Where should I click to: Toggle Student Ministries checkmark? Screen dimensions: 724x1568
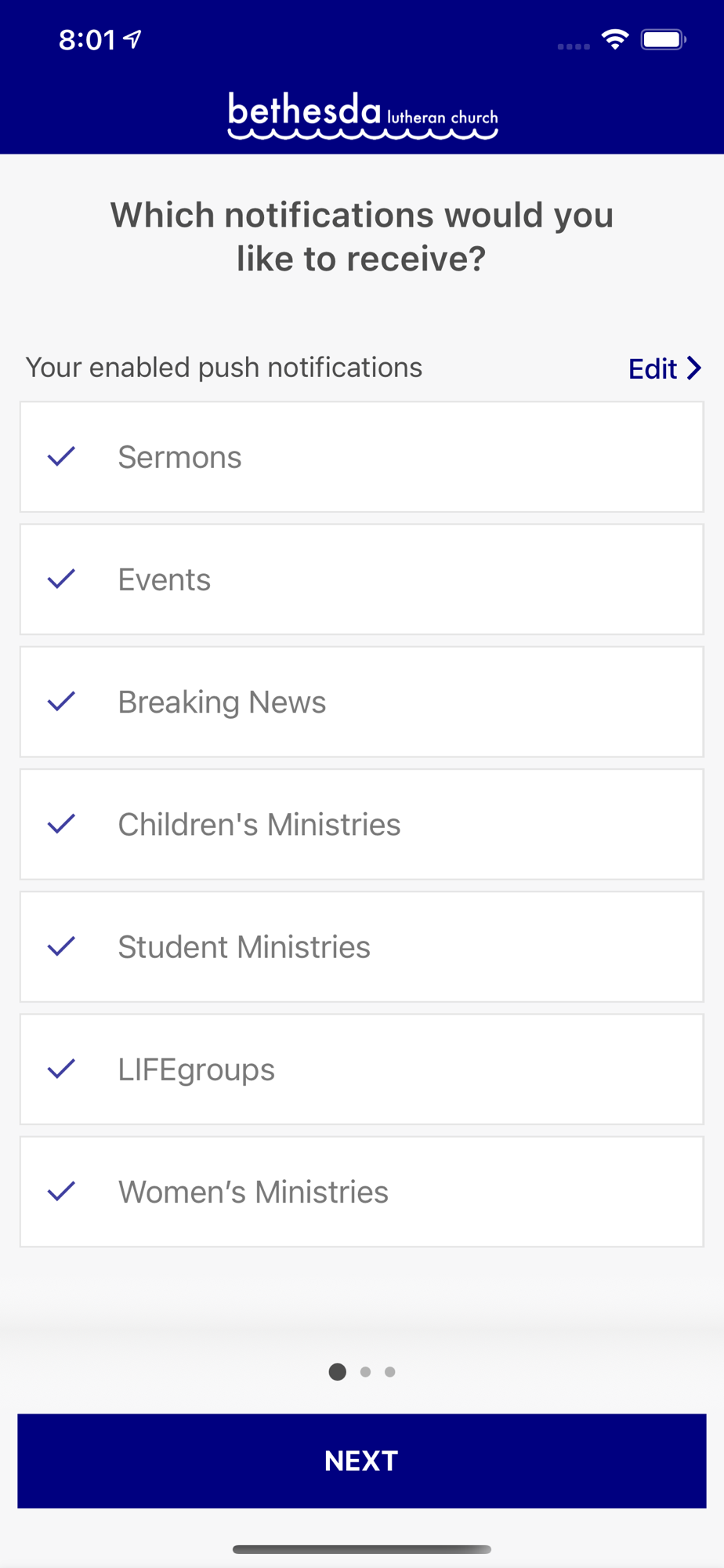pos(61,946)
